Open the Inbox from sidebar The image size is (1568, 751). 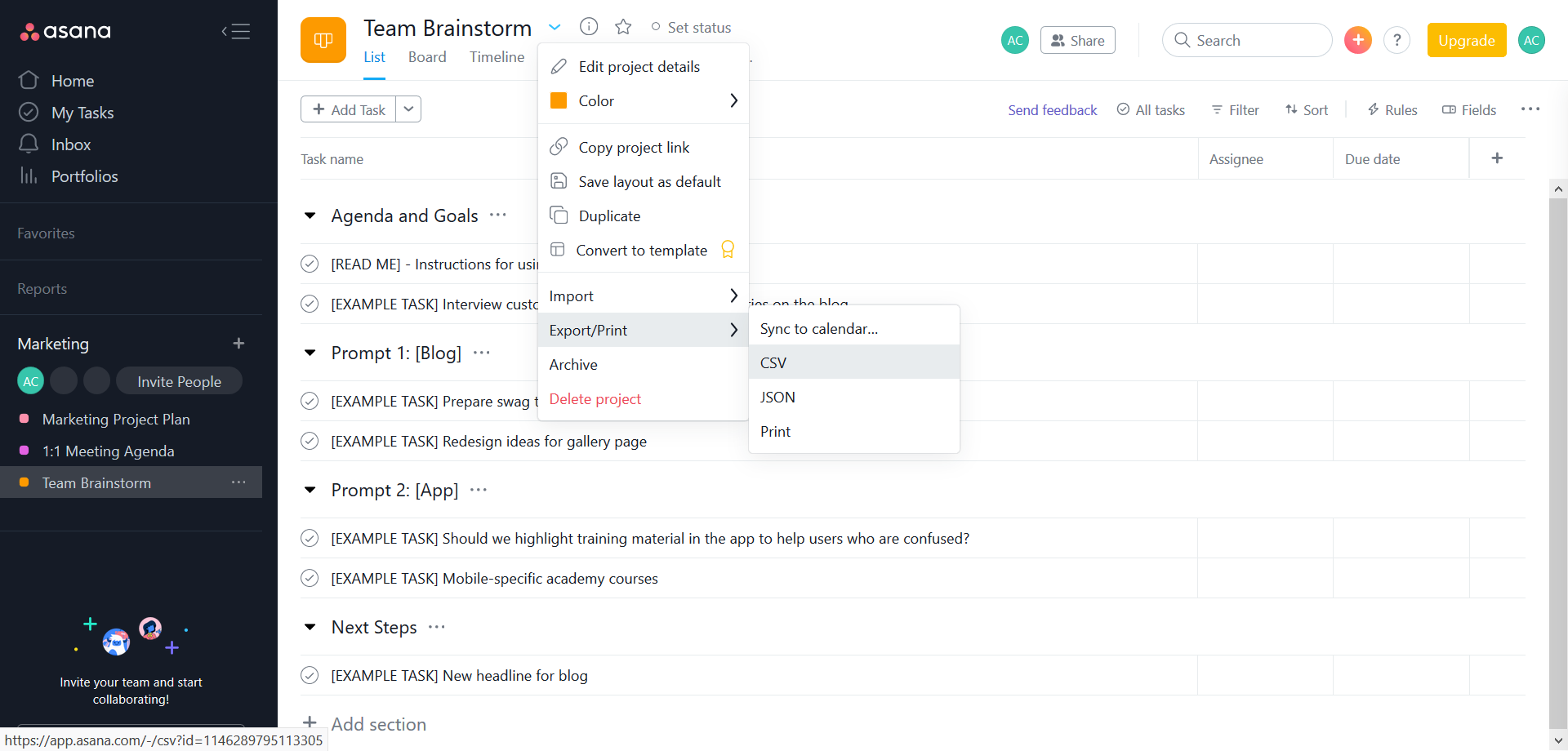tap(71, 144)
